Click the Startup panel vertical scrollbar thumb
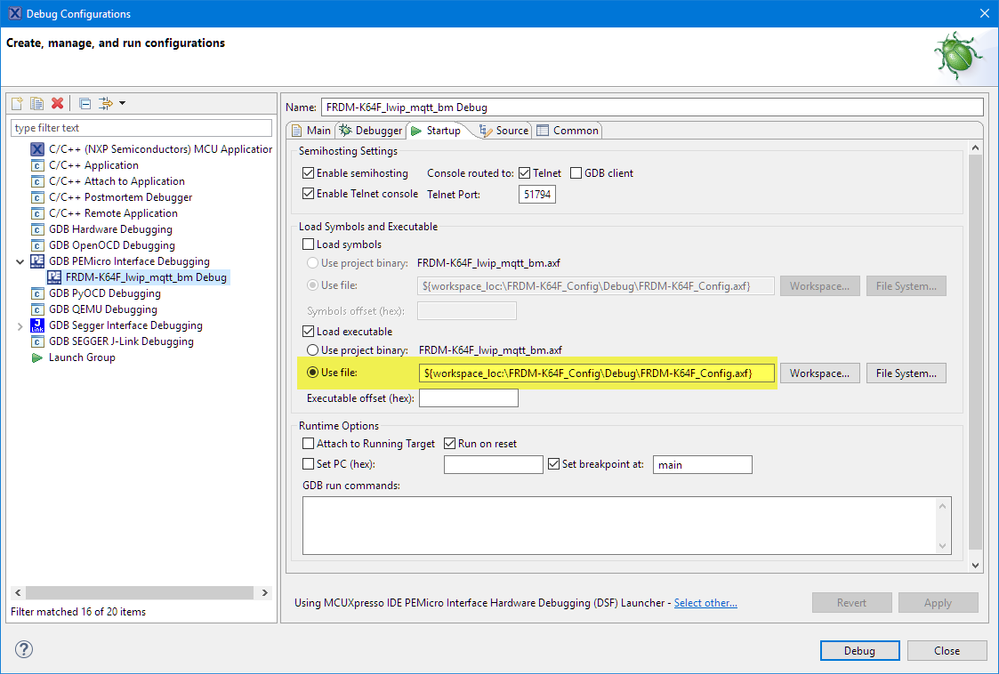This screenshot has height=674, width=999. 975,352
